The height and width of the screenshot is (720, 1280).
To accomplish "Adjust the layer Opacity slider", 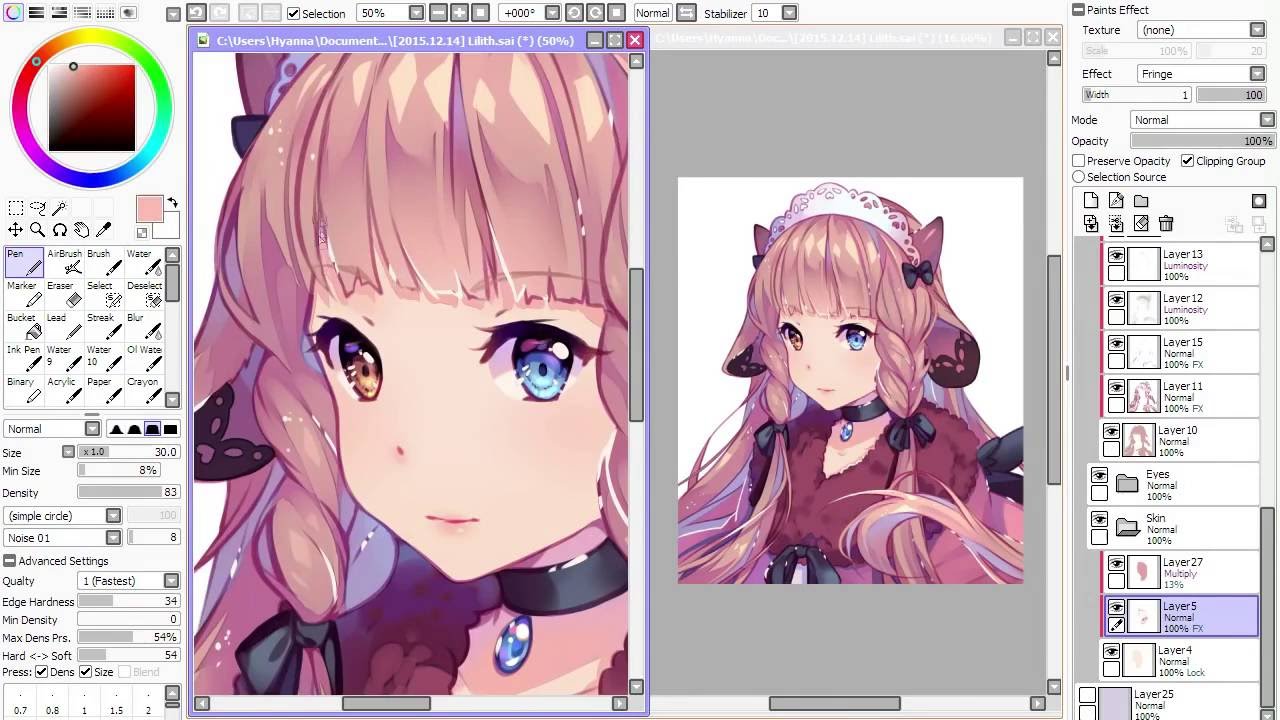I will [1202, 141].
